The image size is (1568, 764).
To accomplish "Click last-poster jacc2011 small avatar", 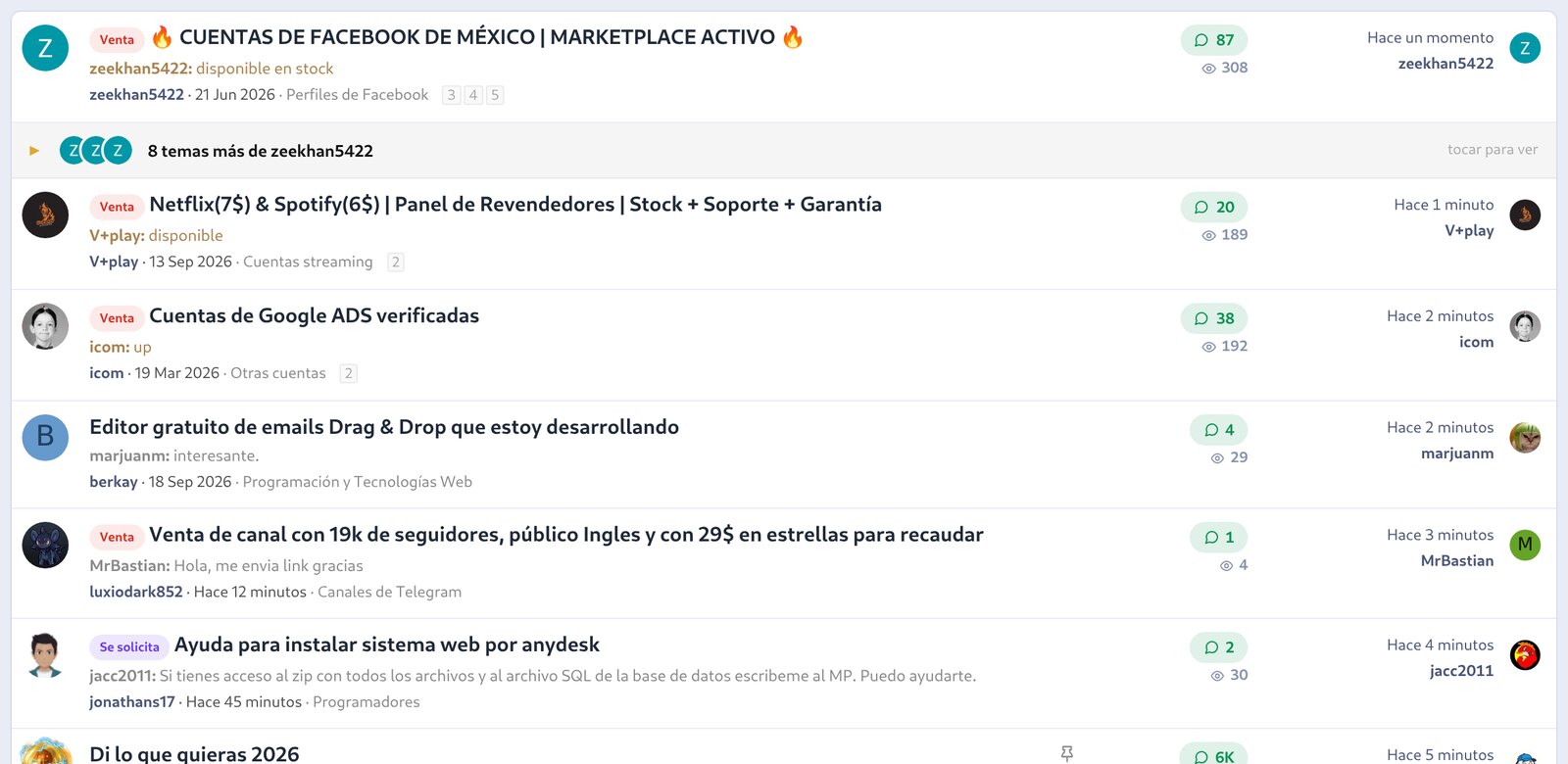I will [x=1525, y=655].
